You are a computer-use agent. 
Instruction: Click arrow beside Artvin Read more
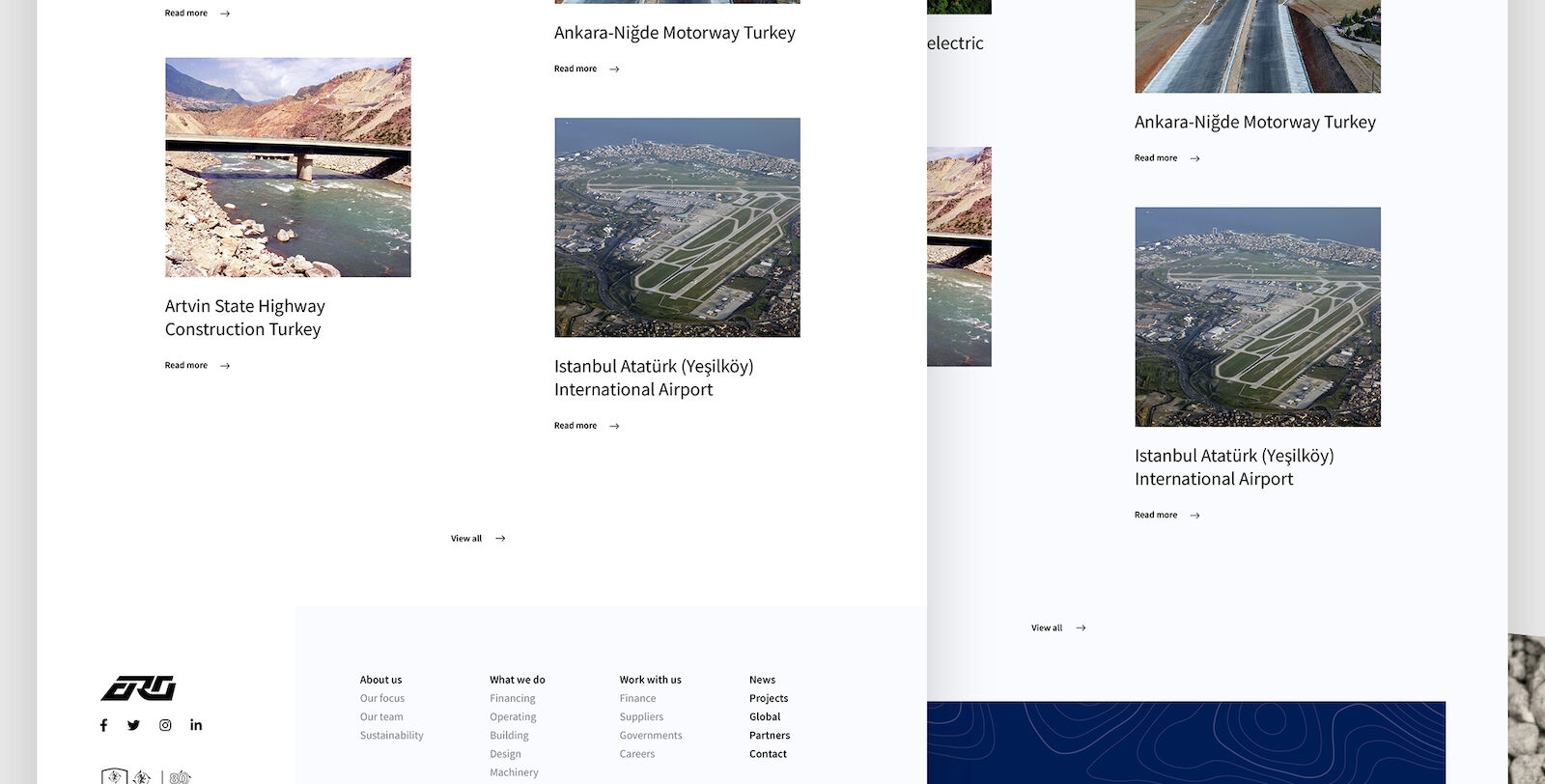tap(225, 366)
